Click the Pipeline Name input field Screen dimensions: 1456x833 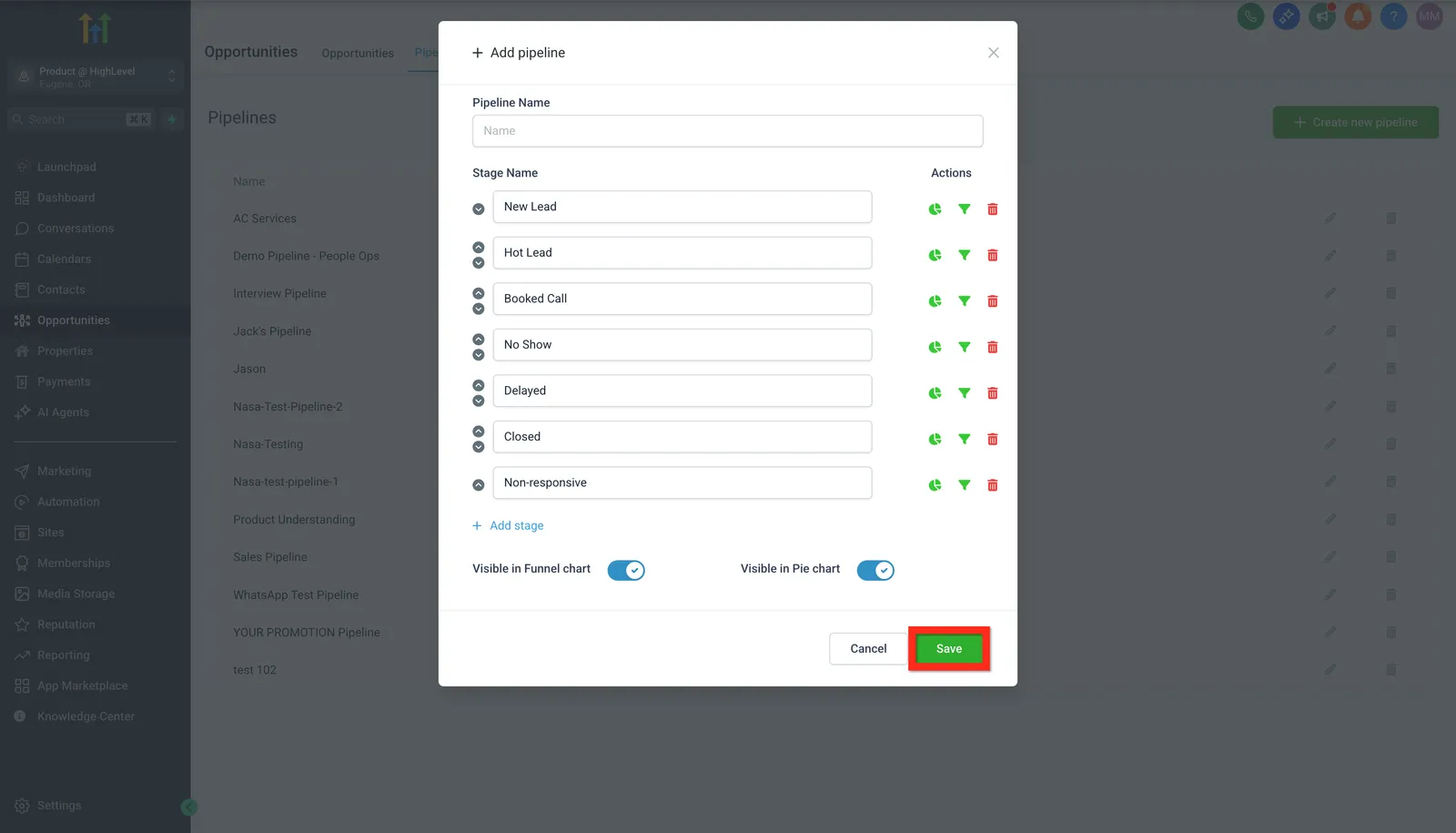(x=728, y=131)
